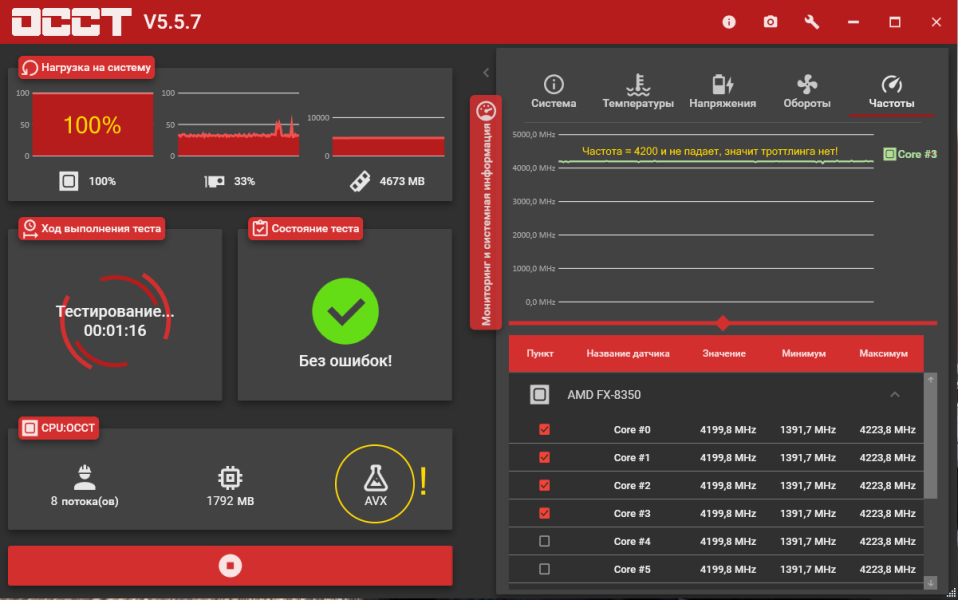Click the yellow AVX warning exclamation mark
This screenshot has height=600, width=958.
pos(423,481)
